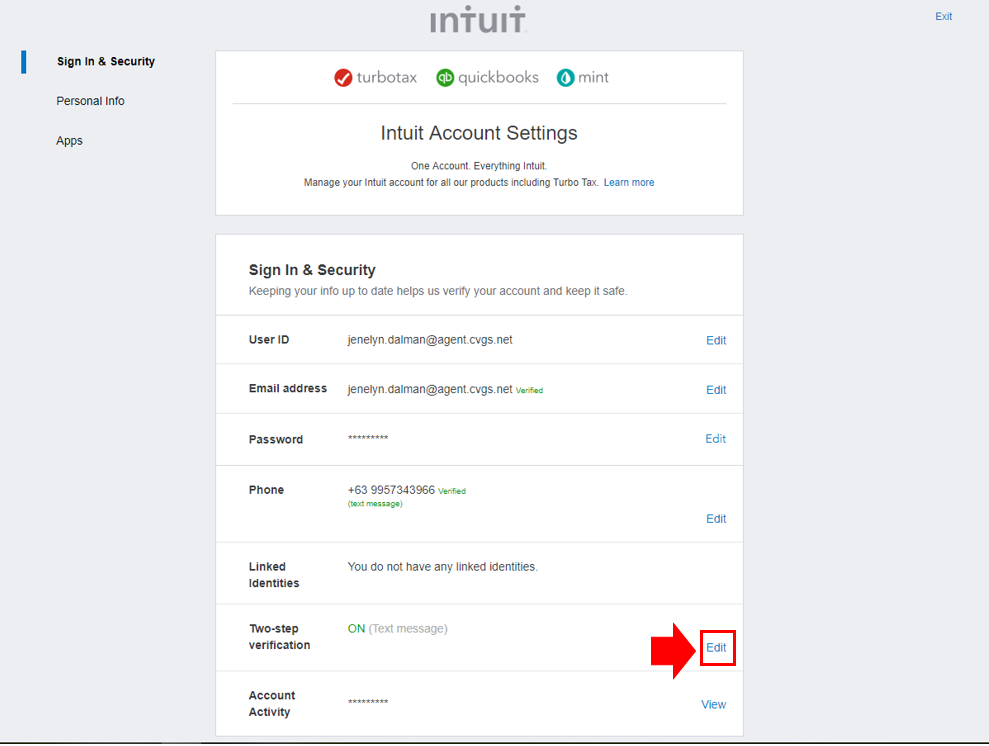Click the (text message) note under phone
This screenshot has height=746, width=989.
click(375, 504)
